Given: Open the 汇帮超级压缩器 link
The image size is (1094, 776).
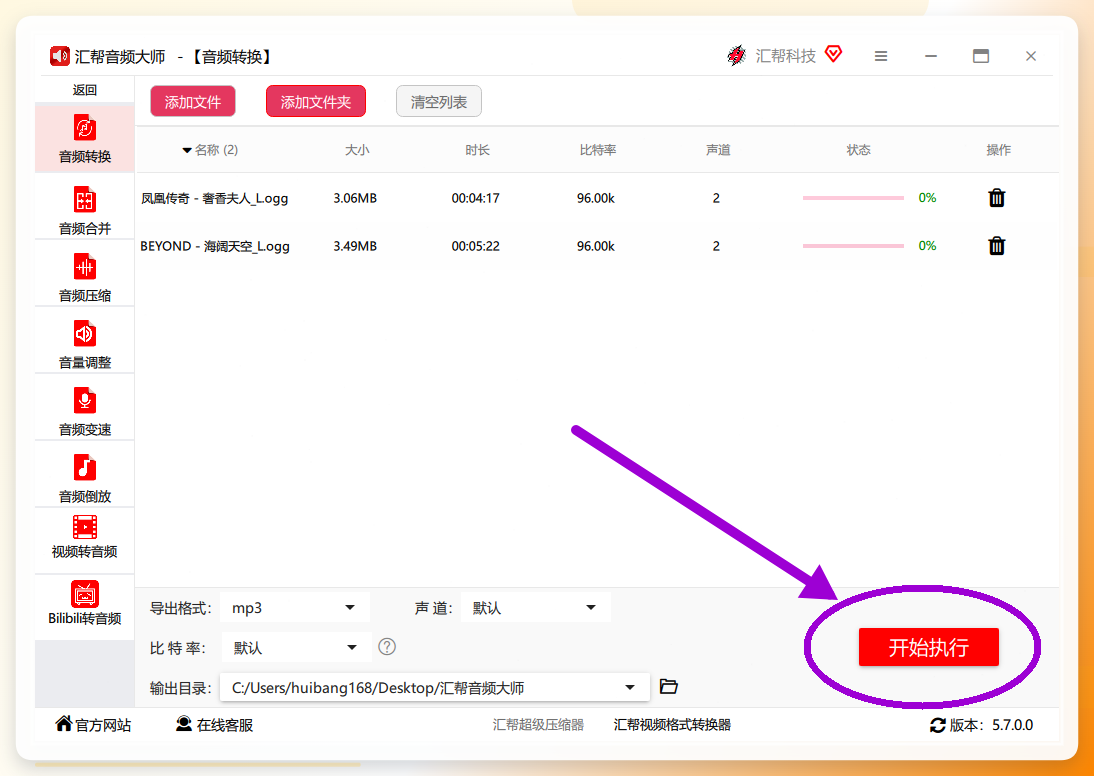Looking at the screenshot, I should point(538,725).
